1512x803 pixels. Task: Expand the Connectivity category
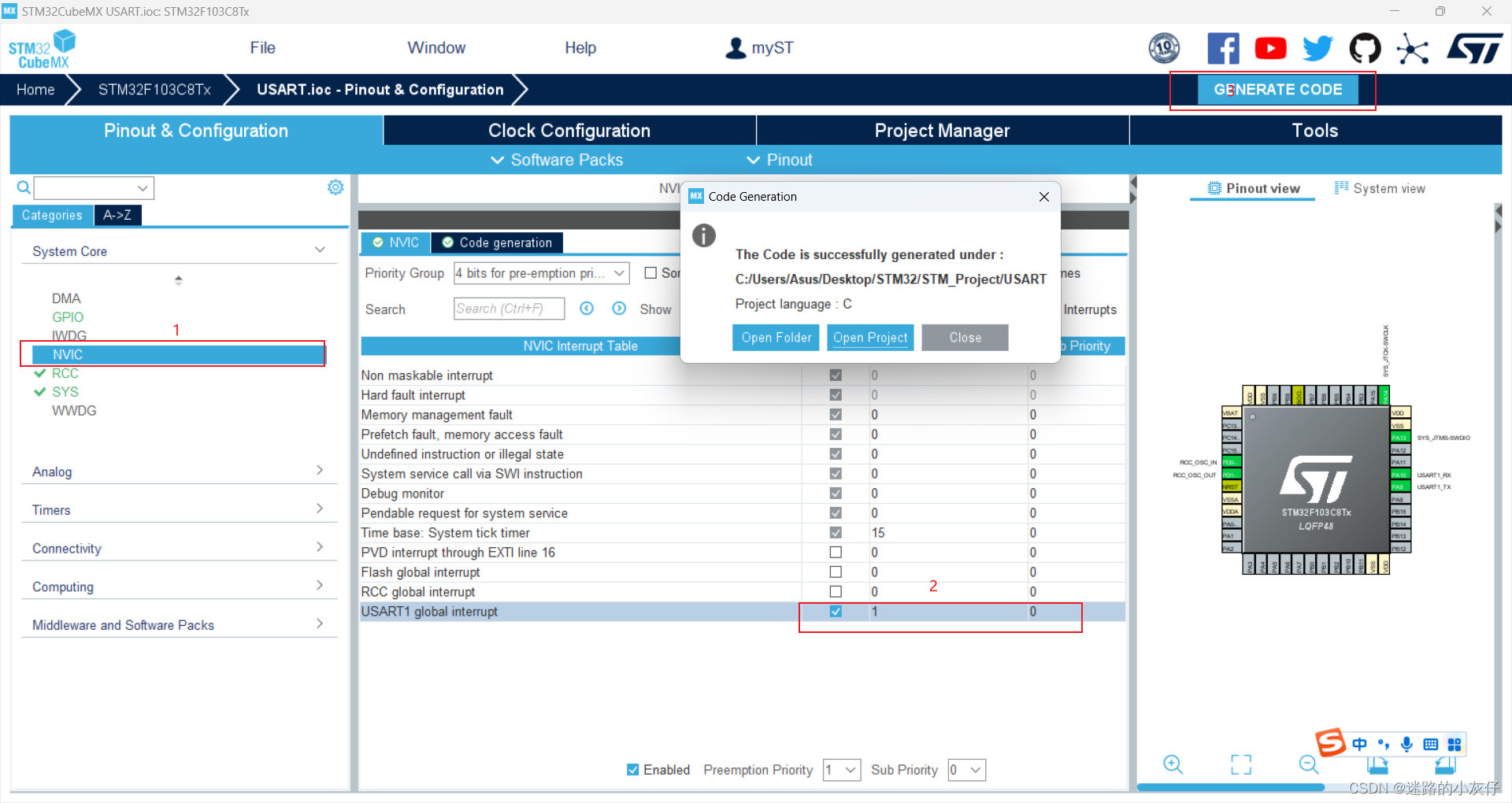[x=320, y=547]
